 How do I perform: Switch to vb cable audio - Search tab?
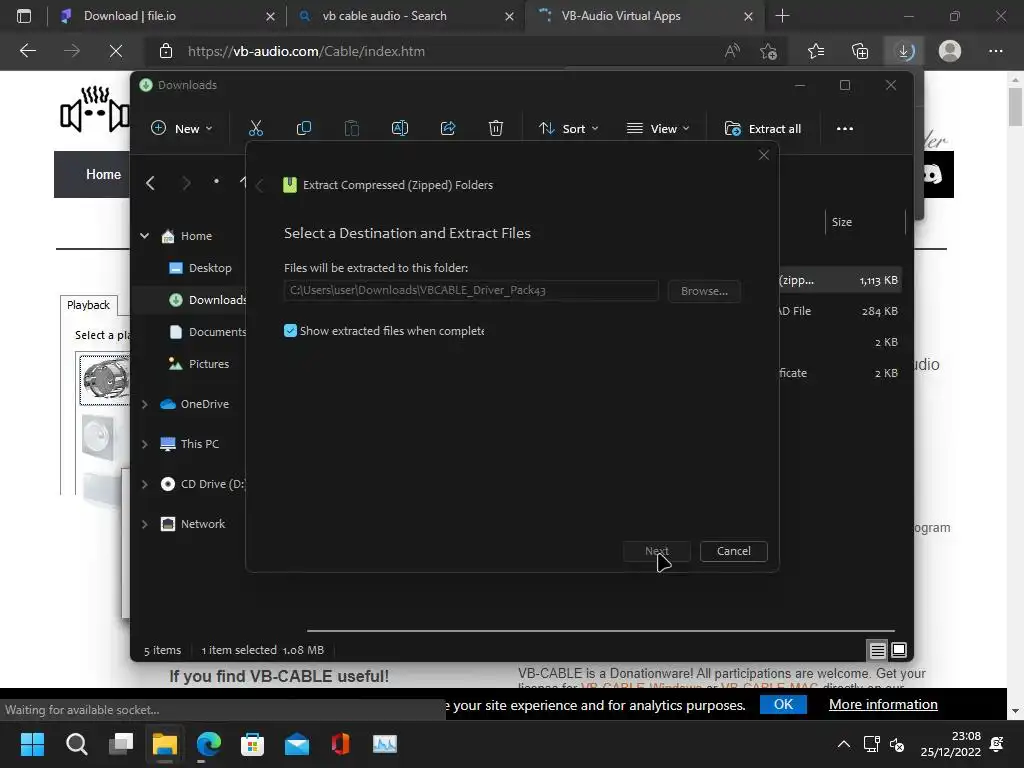coord(406,16)
